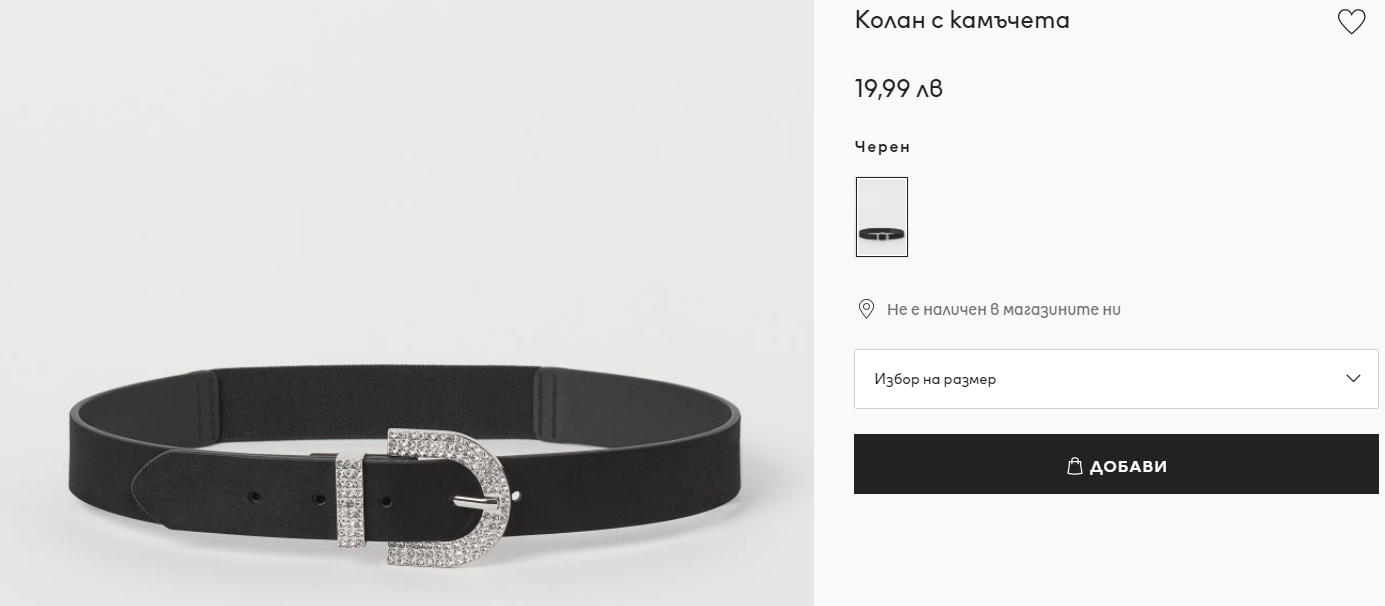1385x606 pixels.
Task: Click the Черен color name label
Action: tap(882, 146)
